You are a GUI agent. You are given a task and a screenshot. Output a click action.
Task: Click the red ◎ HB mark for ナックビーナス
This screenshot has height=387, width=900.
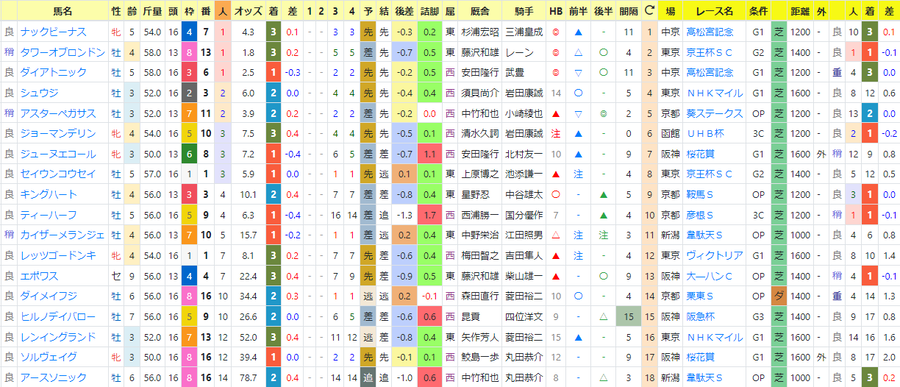(555, 32)
